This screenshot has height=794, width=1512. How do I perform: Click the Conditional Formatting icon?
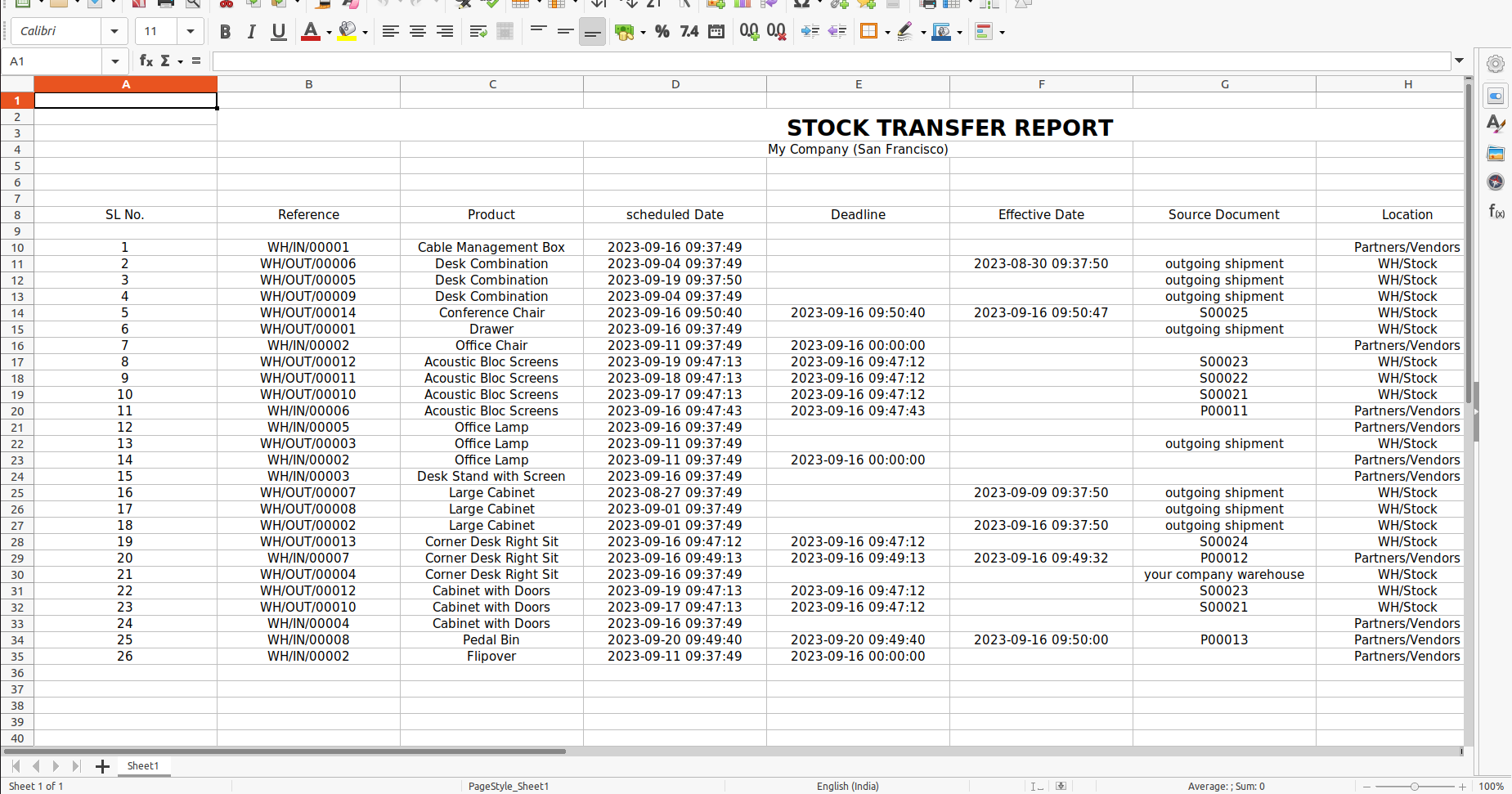[x=984, y=32]
